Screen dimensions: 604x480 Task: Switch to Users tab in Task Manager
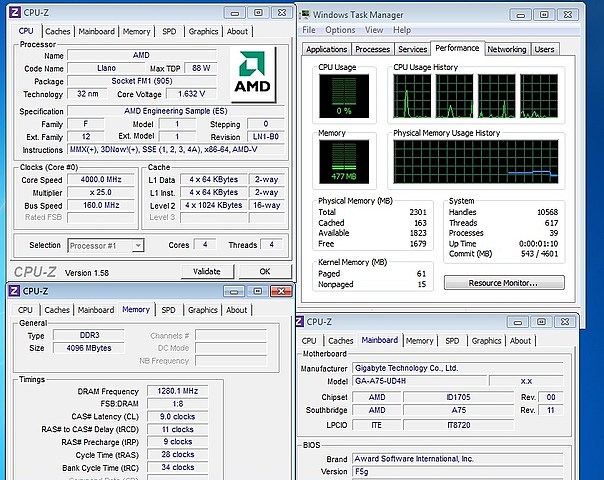(544, 49)
